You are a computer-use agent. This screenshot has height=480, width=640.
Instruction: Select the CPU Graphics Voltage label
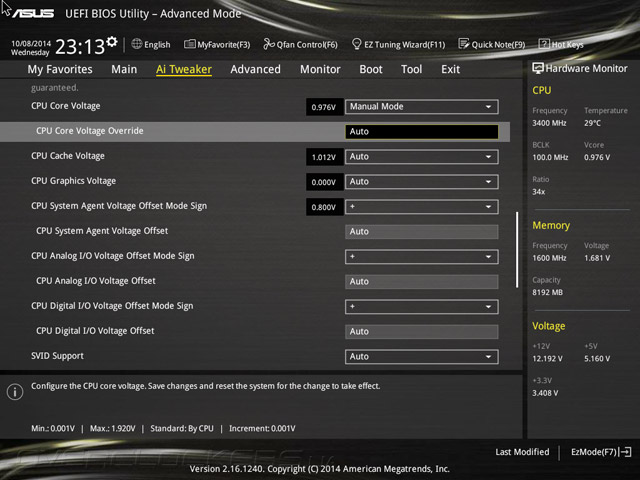pyautogui.click(x=73, y=181)
